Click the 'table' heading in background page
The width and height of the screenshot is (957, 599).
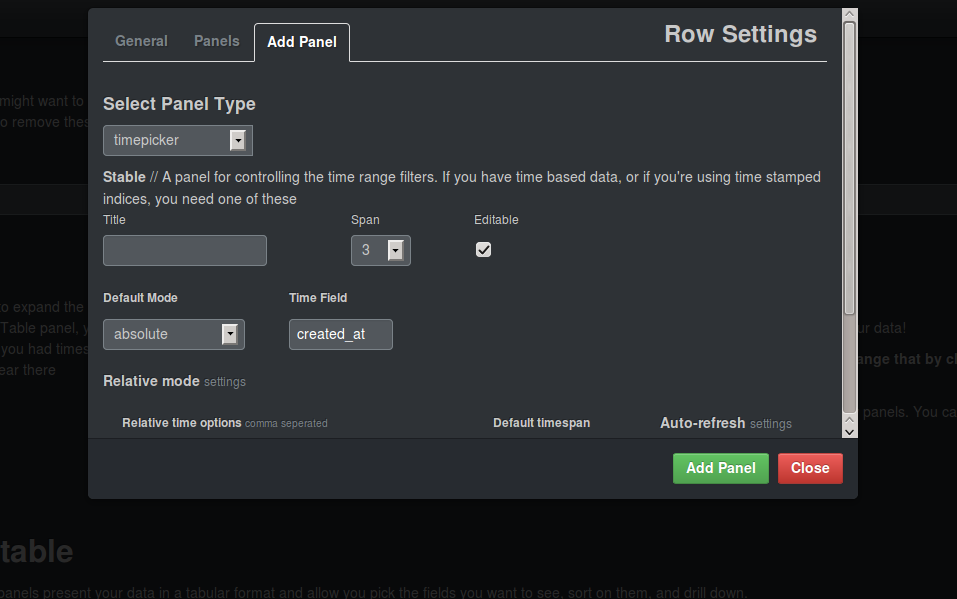coord(37,551)
